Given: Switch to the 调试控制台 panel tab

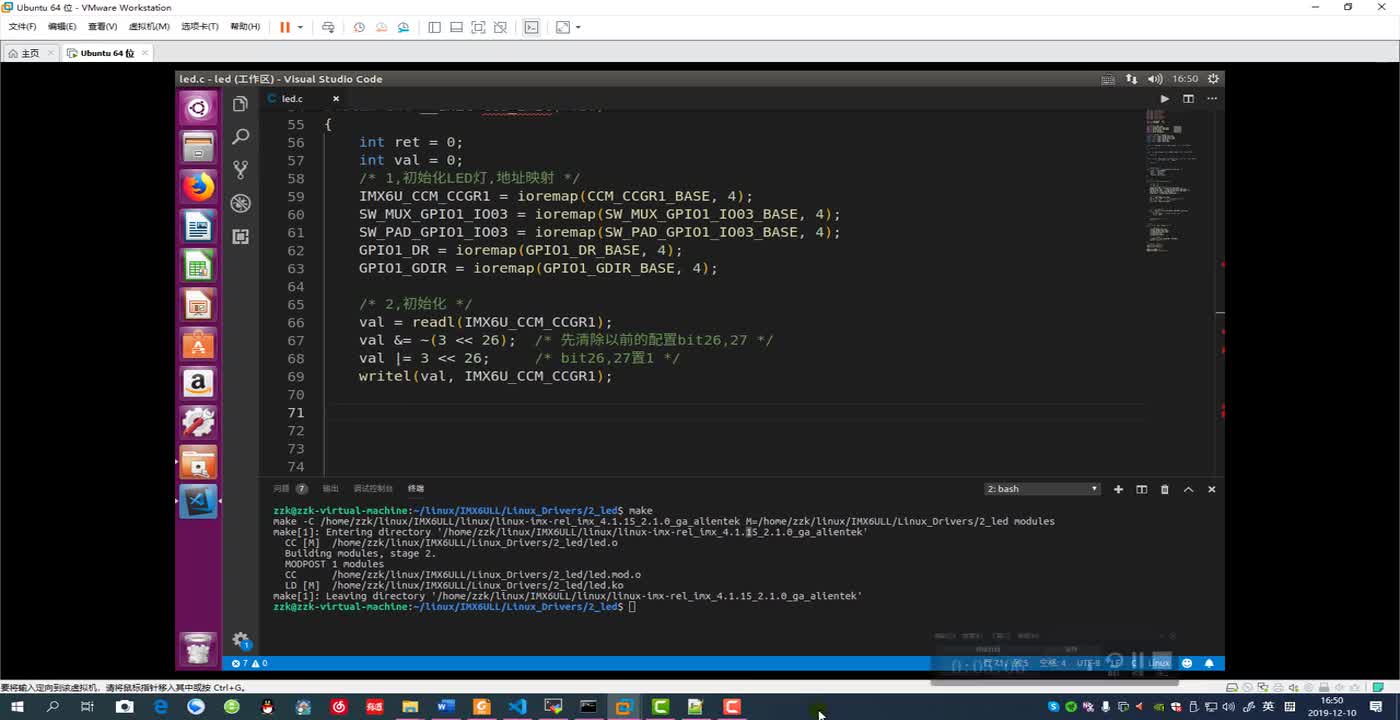Looking at the screenshot, I should click(x=372, y=489).
